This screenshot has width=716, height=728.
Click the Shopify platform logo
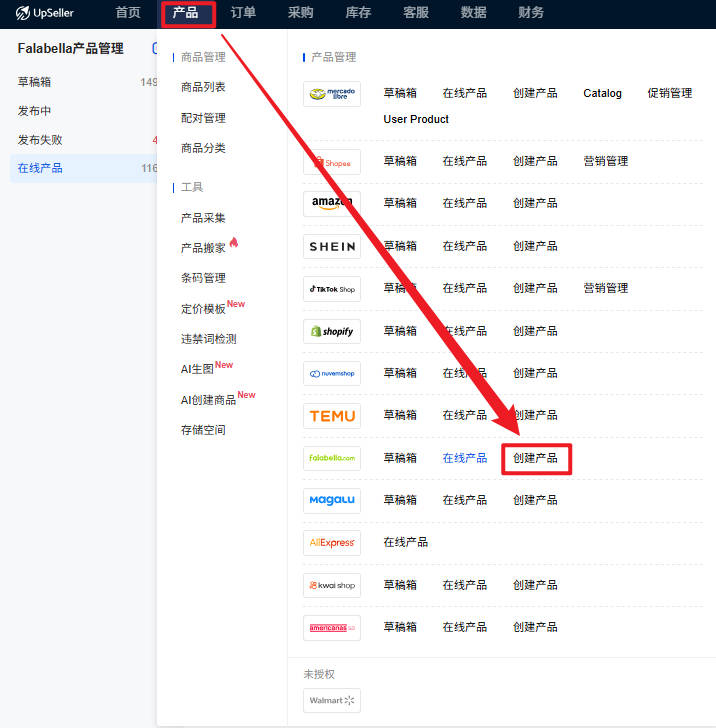click(x=332, y=331)
